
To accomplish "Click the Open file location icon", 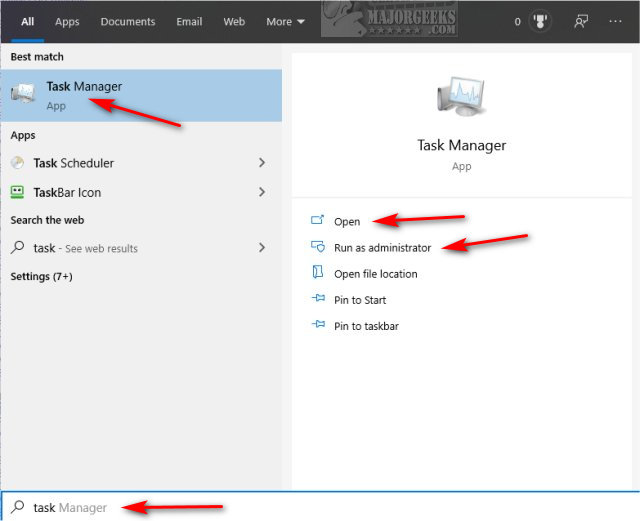I will pyautogui.click(x=318, y=272).
